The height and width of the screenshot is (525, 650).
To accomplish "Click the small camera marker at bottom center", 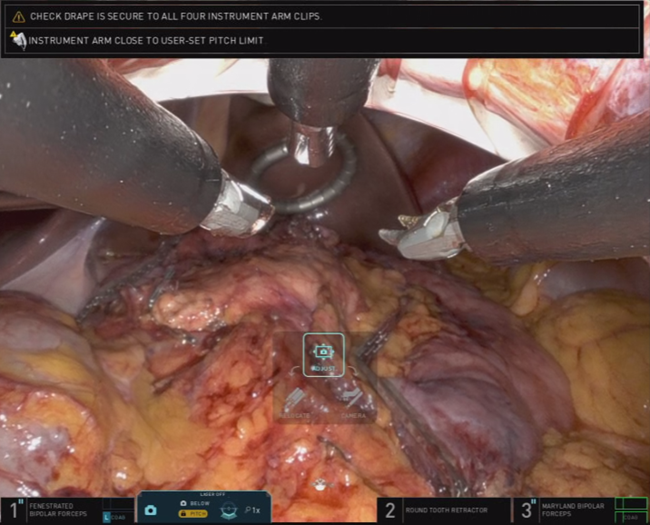I will [320, 484].
